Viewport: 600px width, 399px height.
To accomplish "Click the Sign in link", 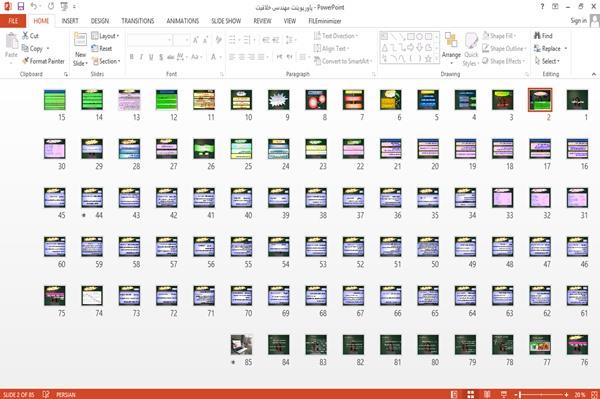I will (578, 21).
